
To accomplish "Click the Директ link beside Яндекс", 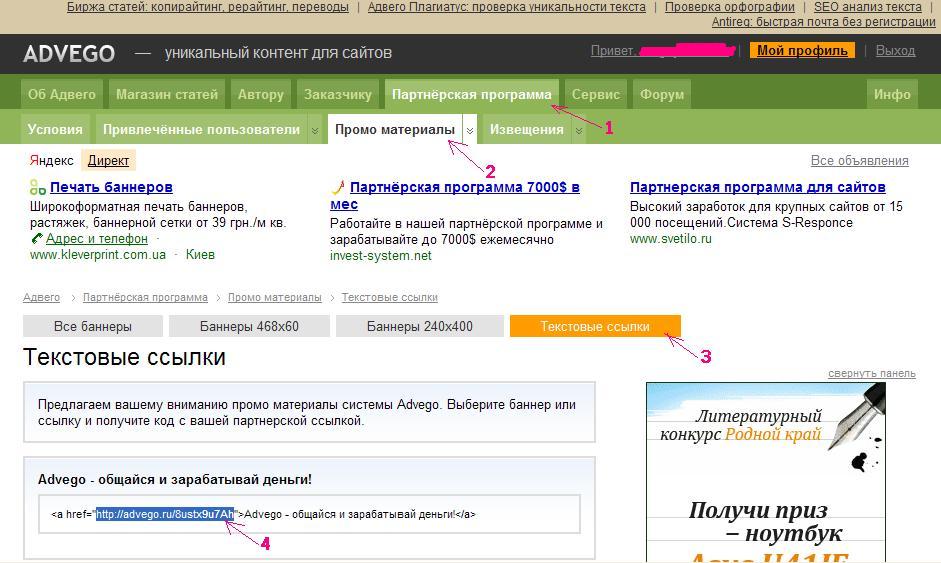I will [x=109, y=160].
